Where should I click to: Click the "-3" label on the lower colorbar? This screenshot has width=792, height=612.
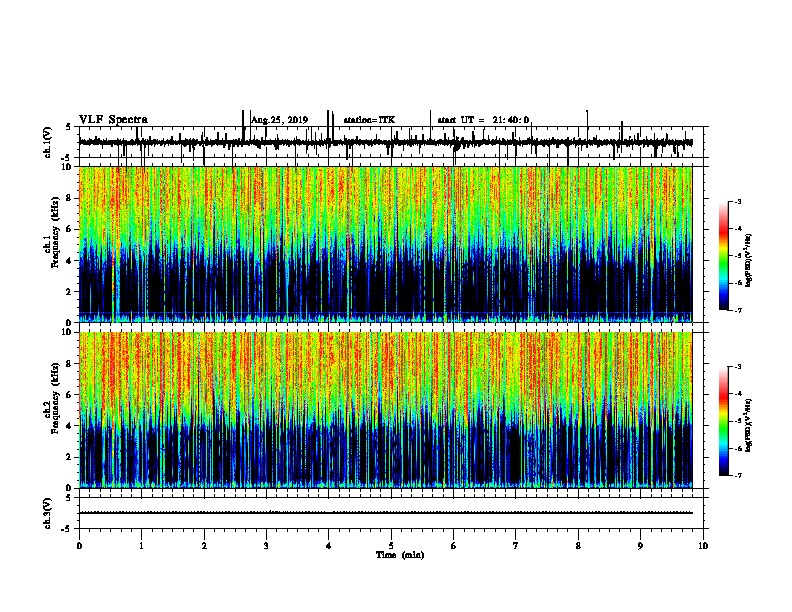(737, 367)
